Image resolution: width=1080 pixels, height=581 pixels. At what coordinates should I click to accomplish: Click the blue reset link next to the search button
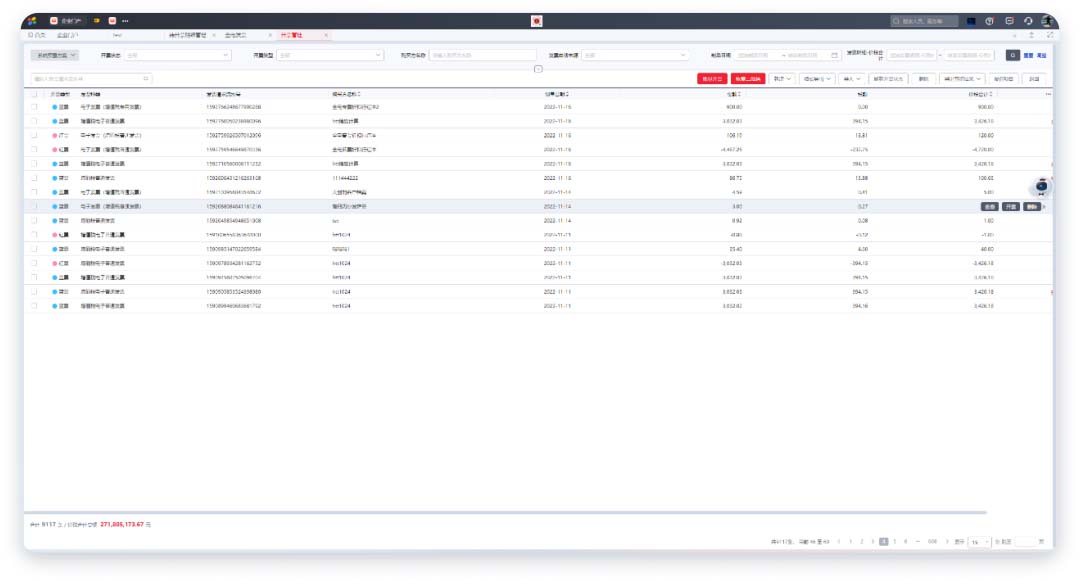click(x=1028, y=55)
